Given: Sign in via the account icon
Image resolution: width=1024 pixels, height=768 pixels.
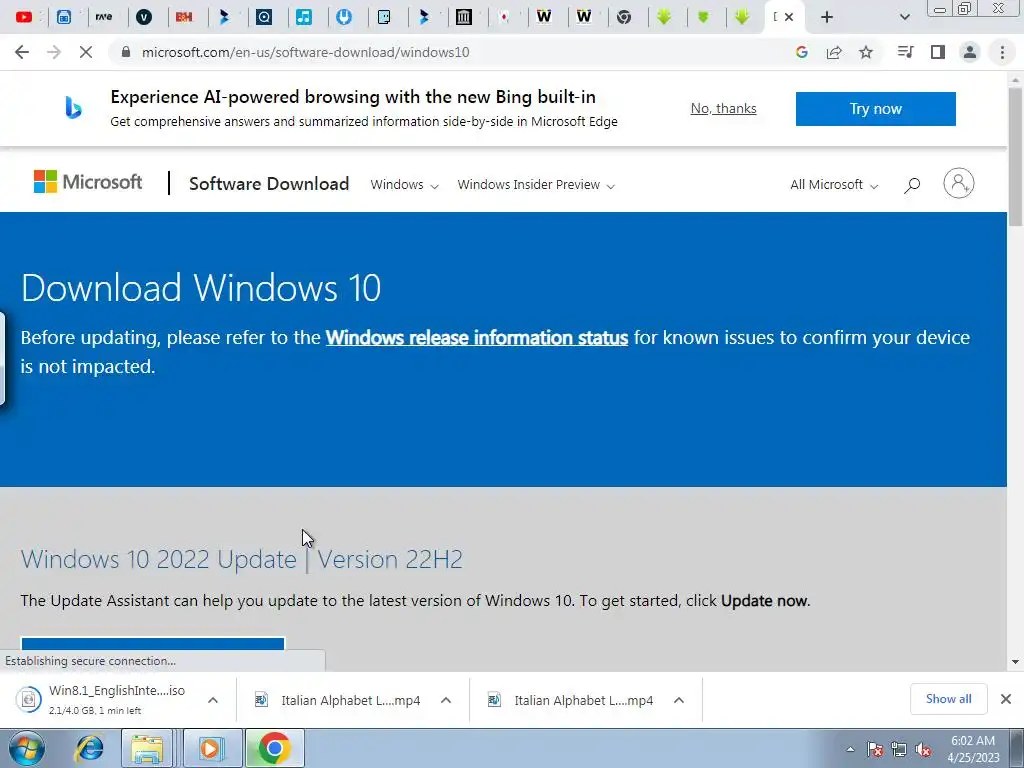Looking at the screenshot, I should click(959, 183).
